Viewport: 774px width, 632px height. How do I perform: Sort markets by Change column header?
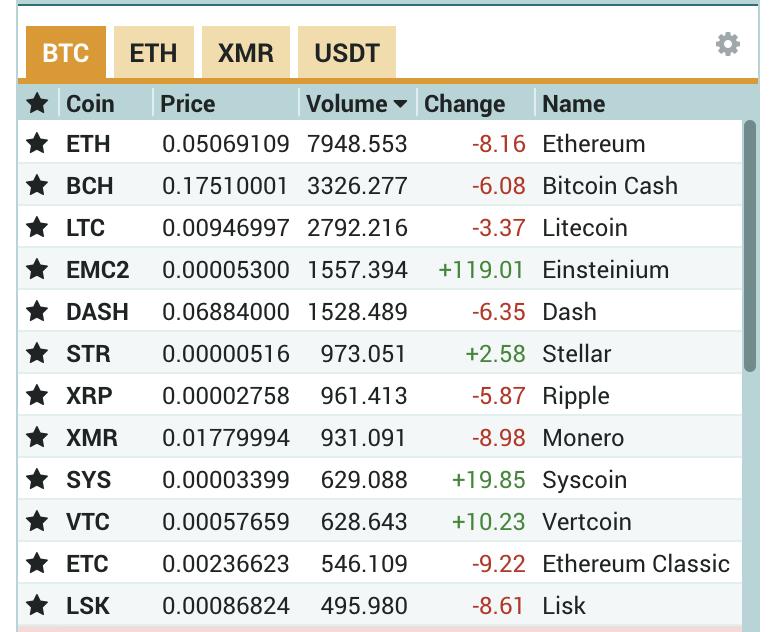[464, 104]
